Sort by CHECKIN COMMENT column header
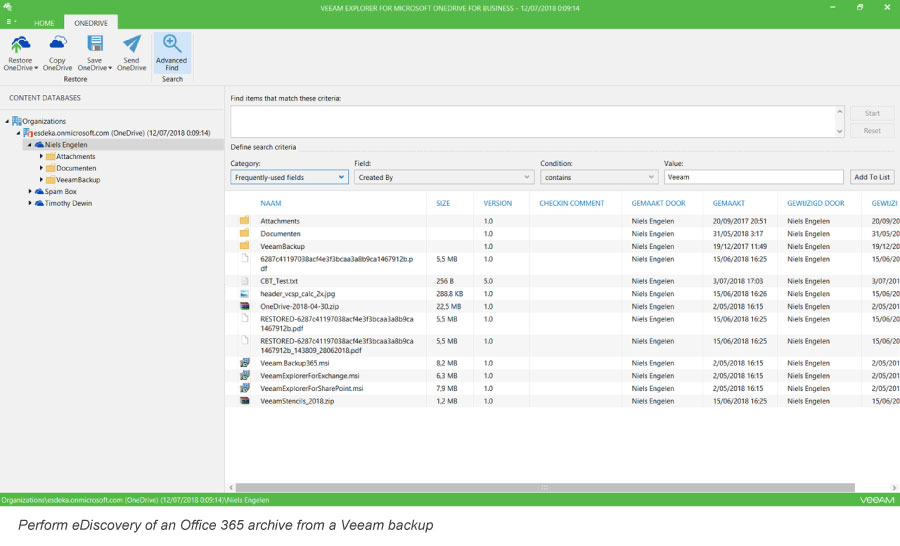This screenshot has height=546, width=900. pyautogui.click(x=572, y=203)
